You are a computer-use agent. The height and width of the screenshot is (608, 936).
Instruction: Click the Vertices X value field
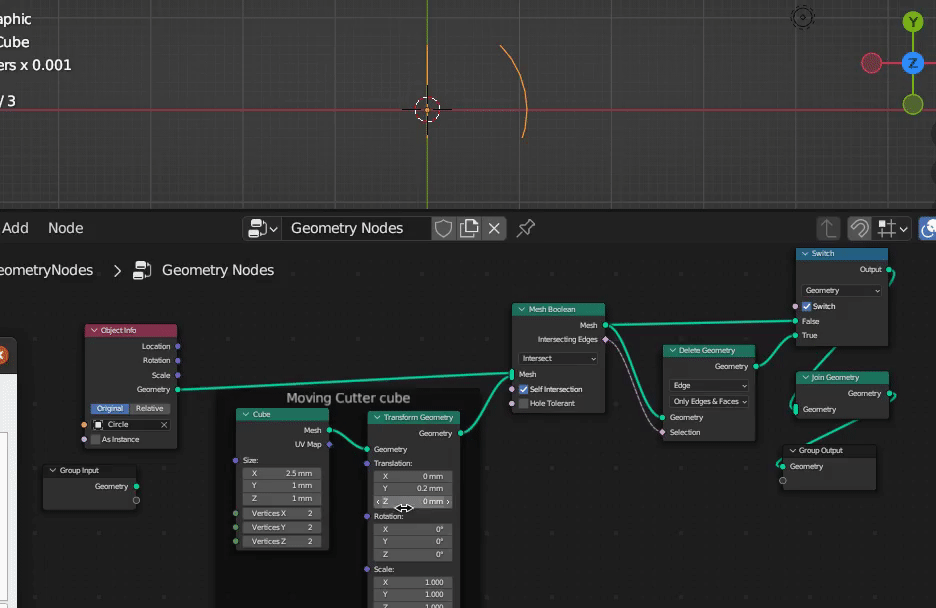[282, 513]
